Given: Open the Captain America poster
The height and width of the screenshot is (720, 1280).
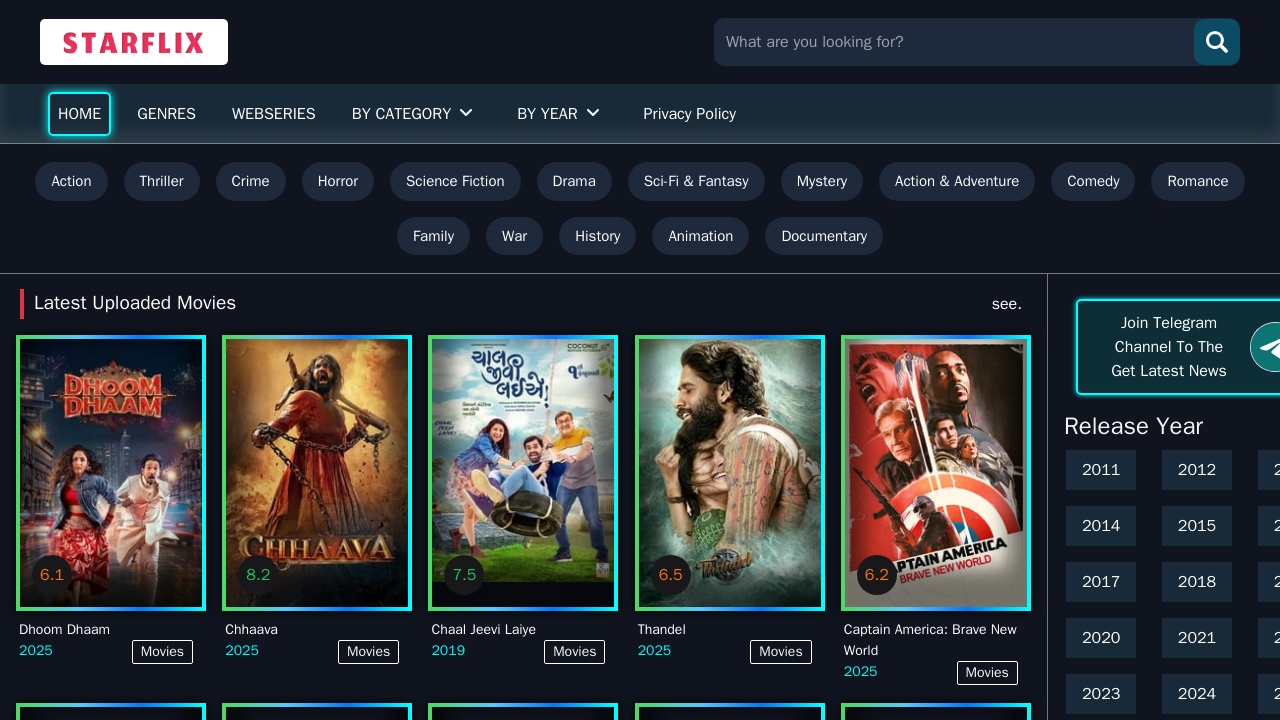Looking at the screenshot, I should pyautogui.click(x=936, y=473).
